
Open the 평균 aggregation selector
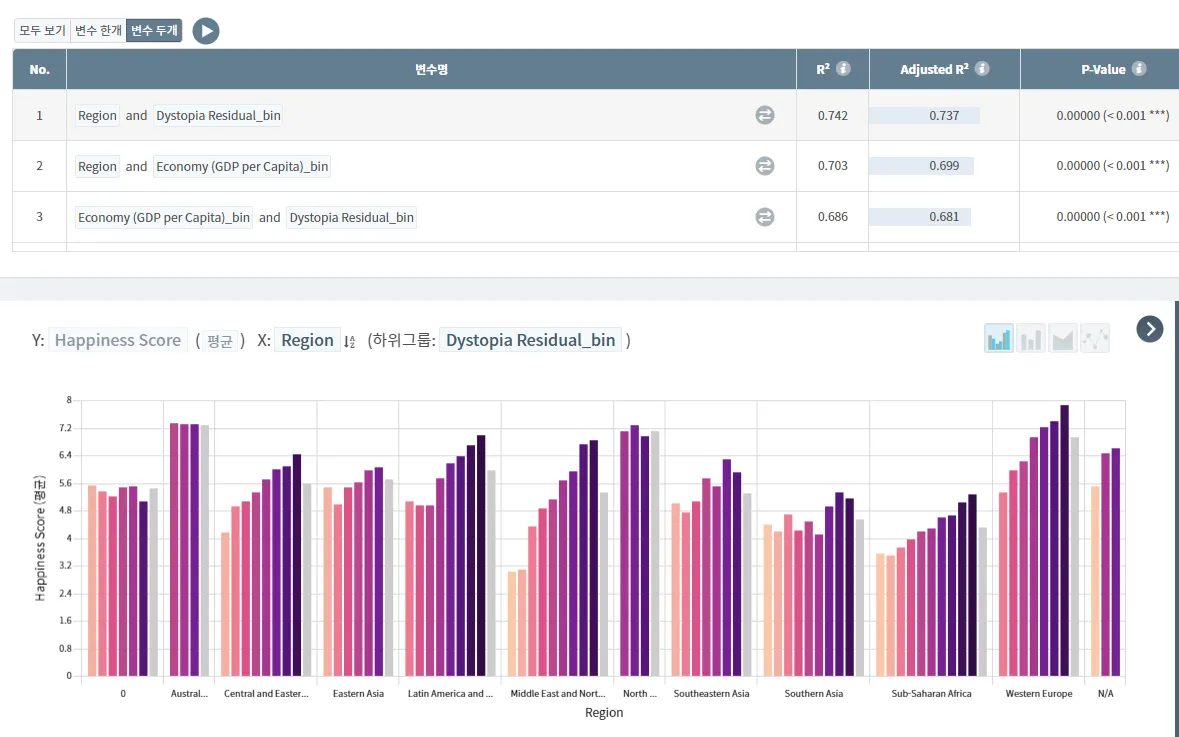click(x=220, y=341)
